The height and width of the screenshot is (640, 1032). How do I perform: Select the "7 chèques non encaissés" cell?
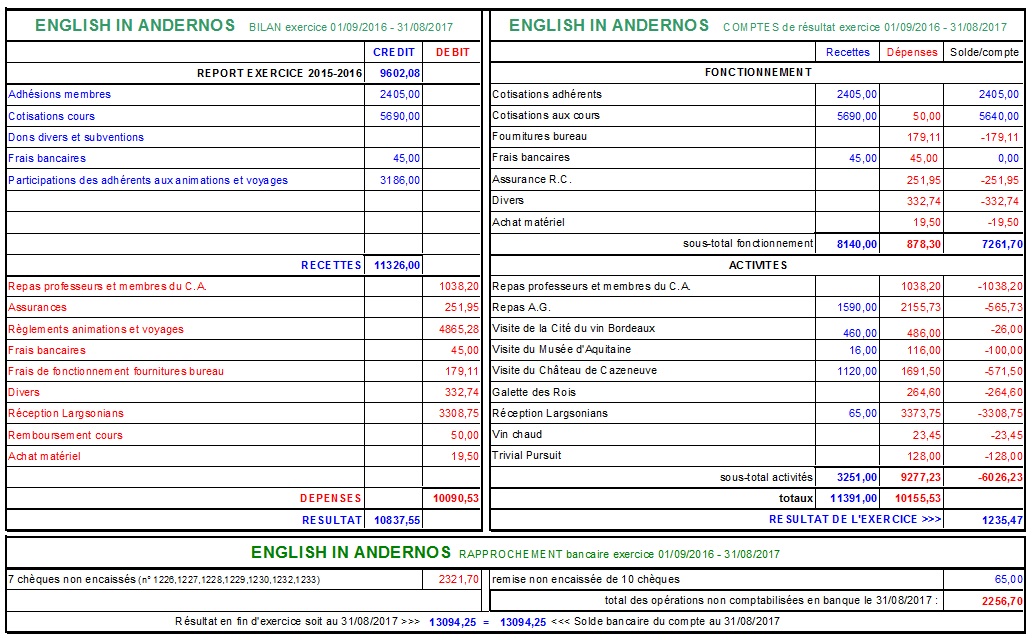click(164, 579)
